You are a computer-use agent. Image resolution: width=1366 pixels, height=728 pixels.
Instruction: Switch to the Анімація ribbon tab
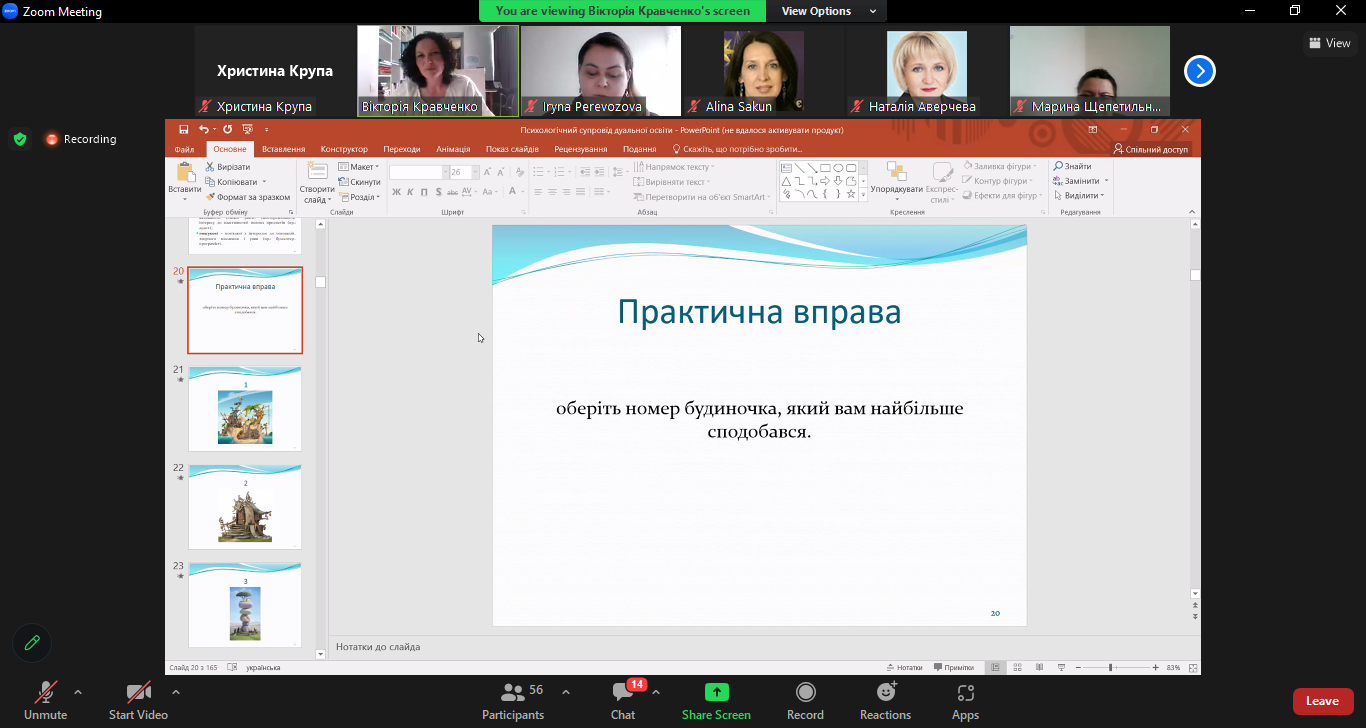click(x=453, y=149)
